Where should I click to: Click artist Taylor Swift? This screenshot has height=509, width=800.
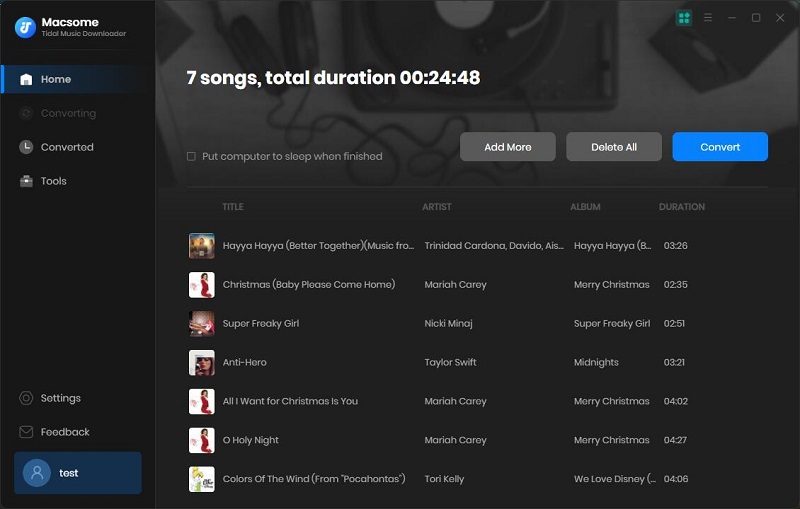pyautogui.click(x=451, y=362)
